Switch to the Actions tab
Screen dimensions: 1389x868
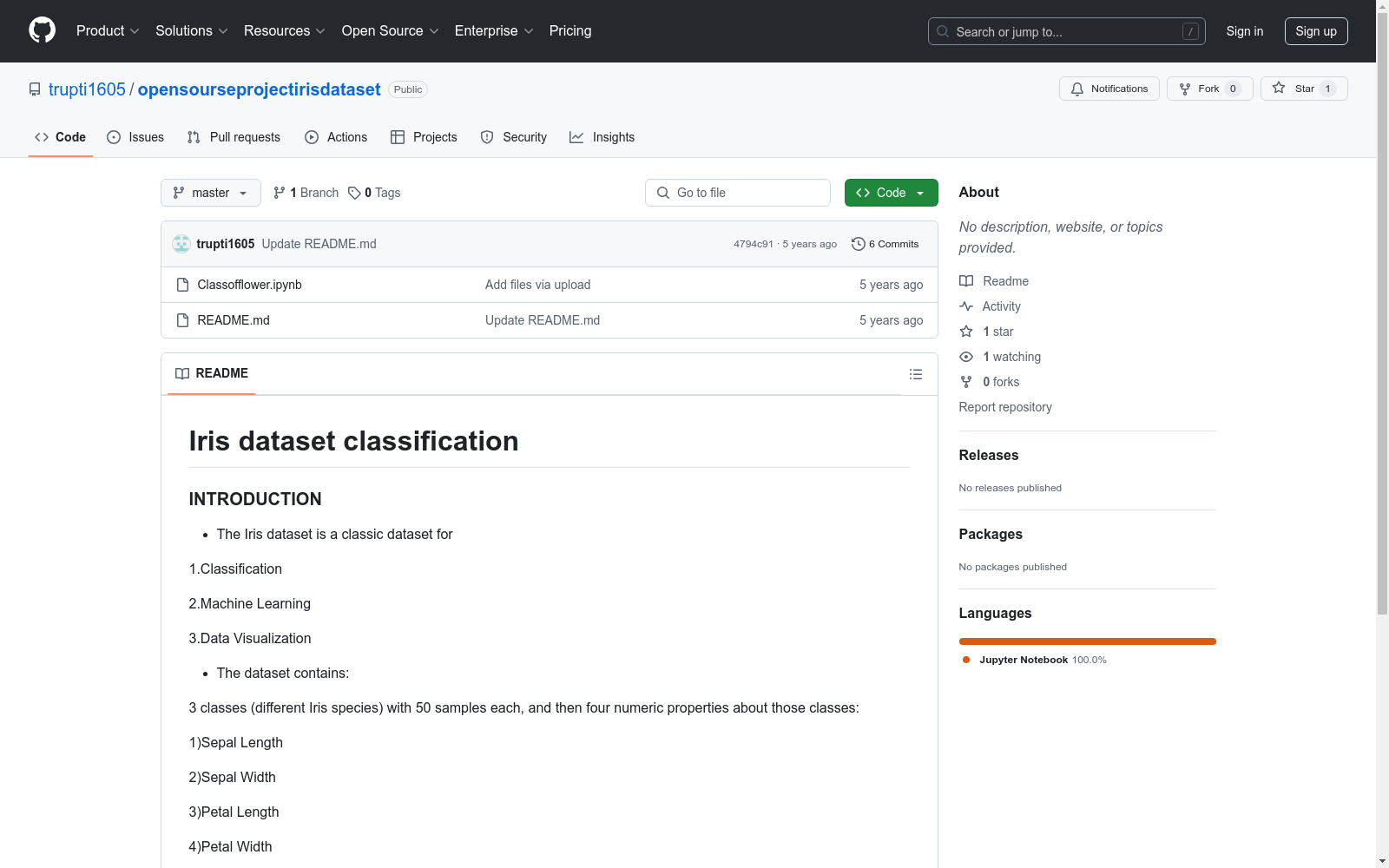point(336,137)
